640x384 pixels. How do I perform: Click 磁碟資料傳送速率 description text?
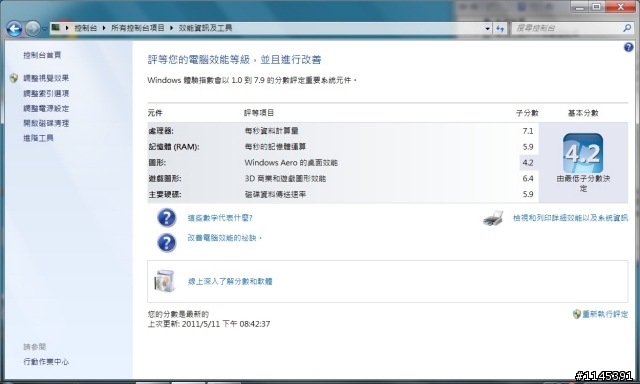coord(276,194)
